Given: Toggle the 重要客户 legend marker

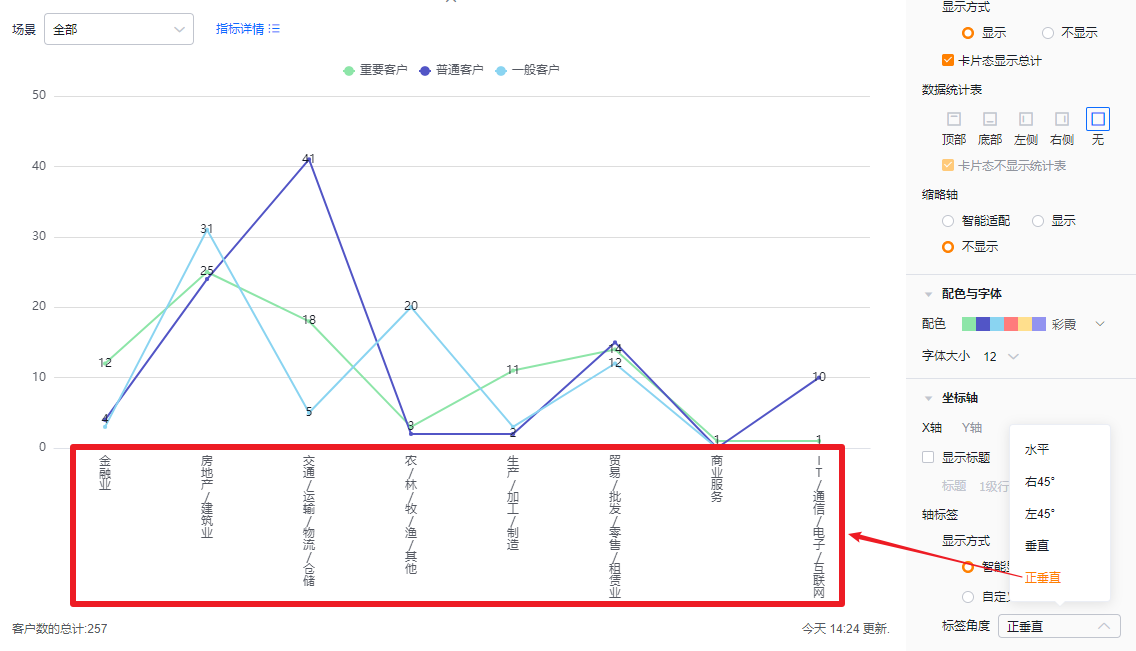Looking at the screenshot, I should 348,70.
